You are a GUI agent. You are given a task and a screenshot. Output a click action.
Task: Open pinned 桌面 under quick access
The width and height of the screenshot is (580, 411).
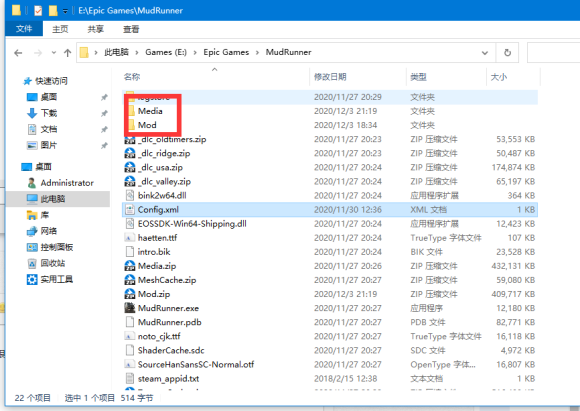pos(48,97)
